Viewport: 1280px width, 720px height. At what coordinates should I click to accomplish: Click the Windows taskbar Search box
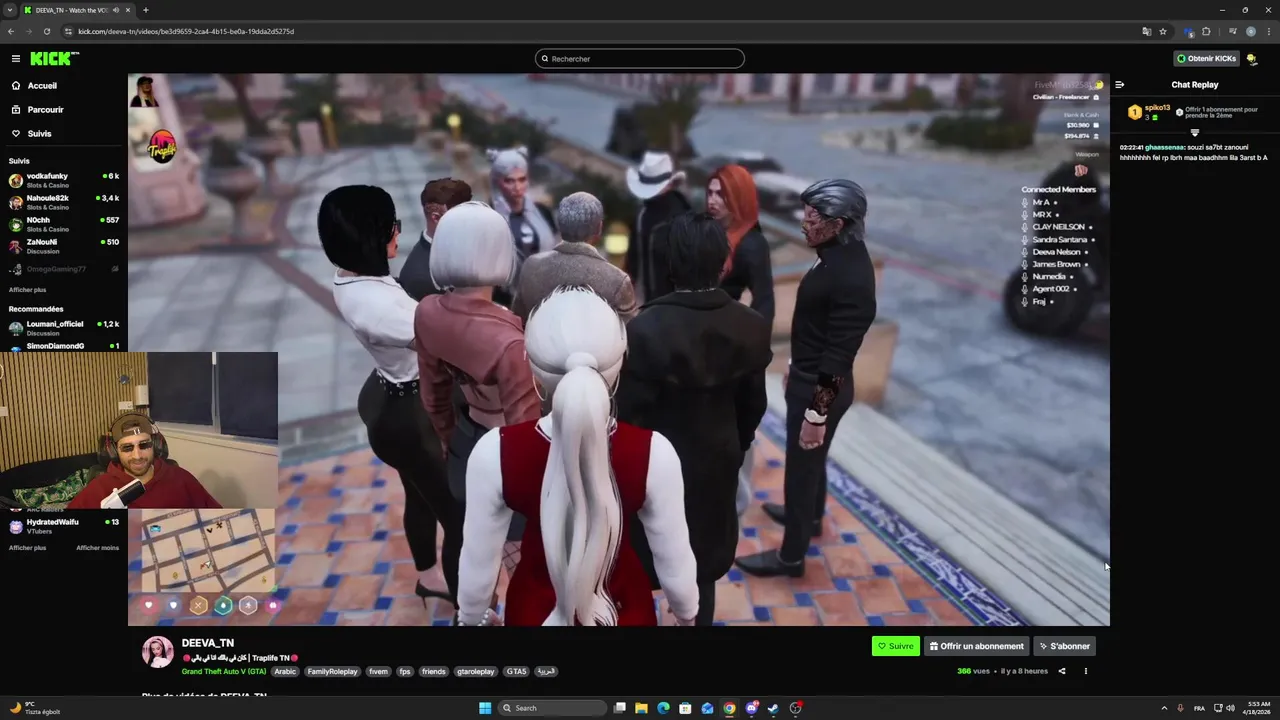click(553, 708)
